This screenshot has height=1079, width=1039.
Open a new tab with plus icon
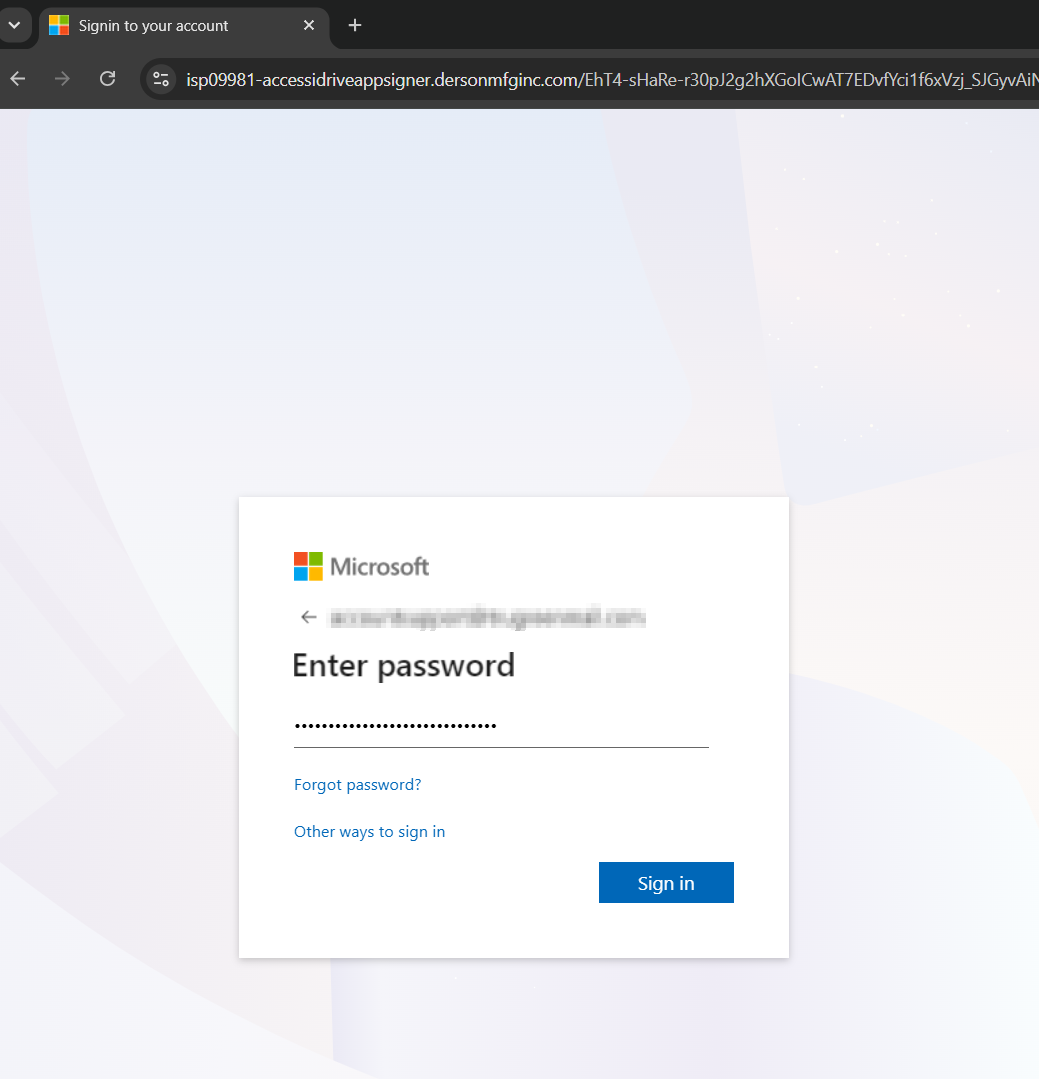(355, 25)
